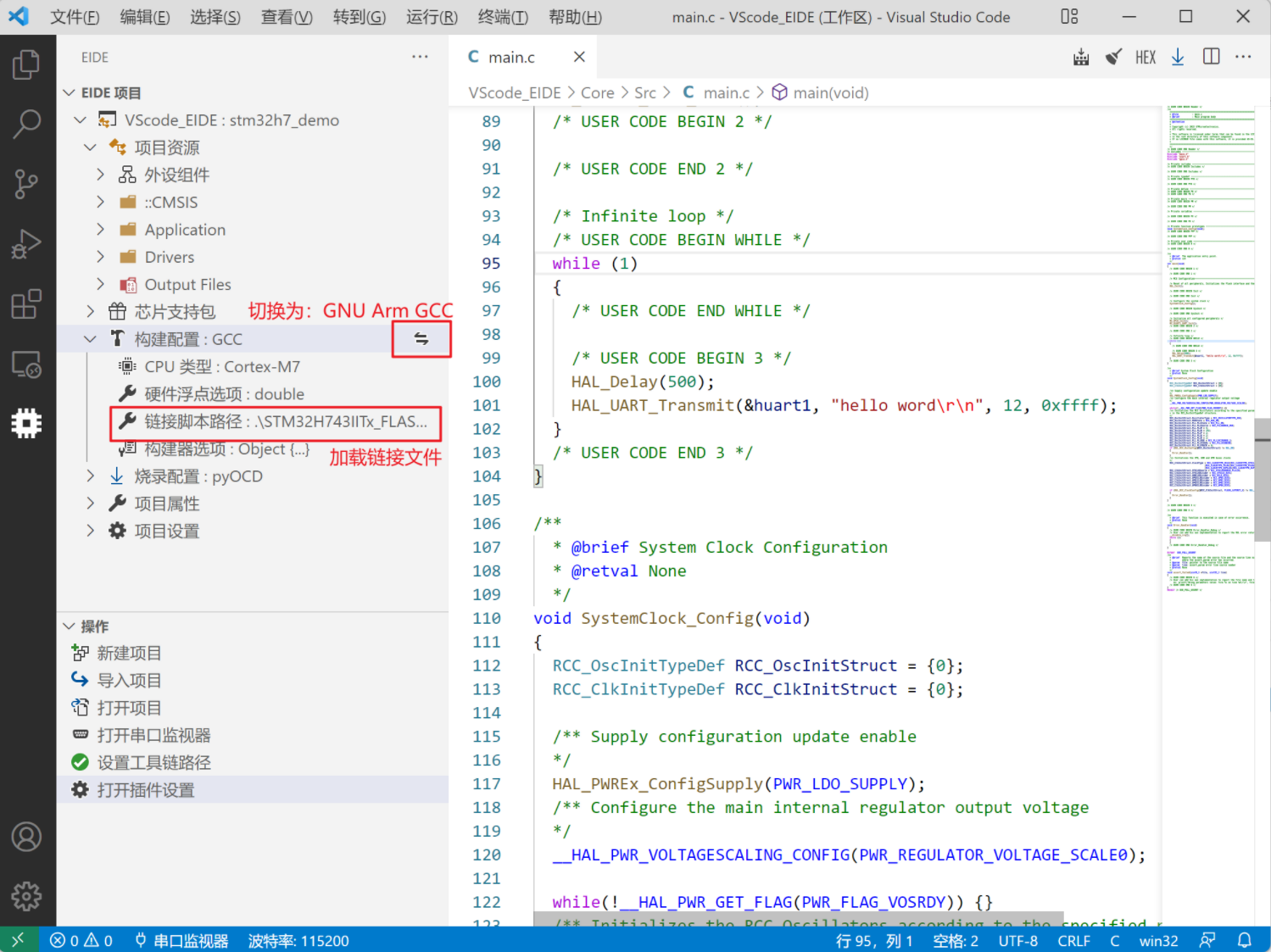Select the EIDE chip icon in activity bar

point(26,423)
